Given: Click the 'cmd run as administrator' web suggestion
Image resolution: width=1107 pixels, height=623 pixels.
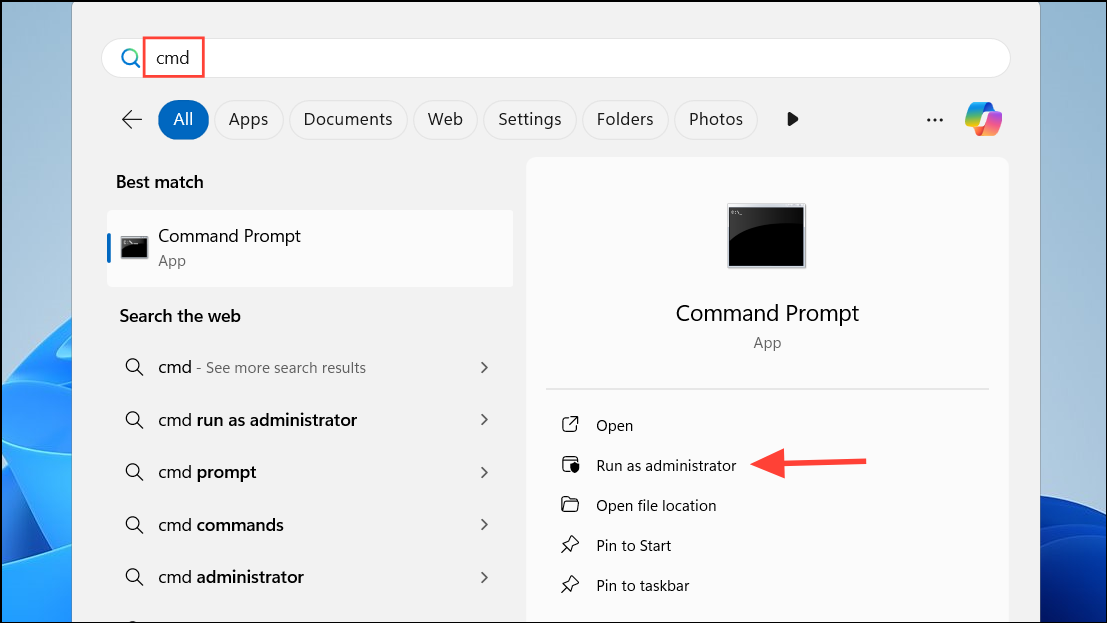Looking at the screenshot, I should [x=310, y=420].
